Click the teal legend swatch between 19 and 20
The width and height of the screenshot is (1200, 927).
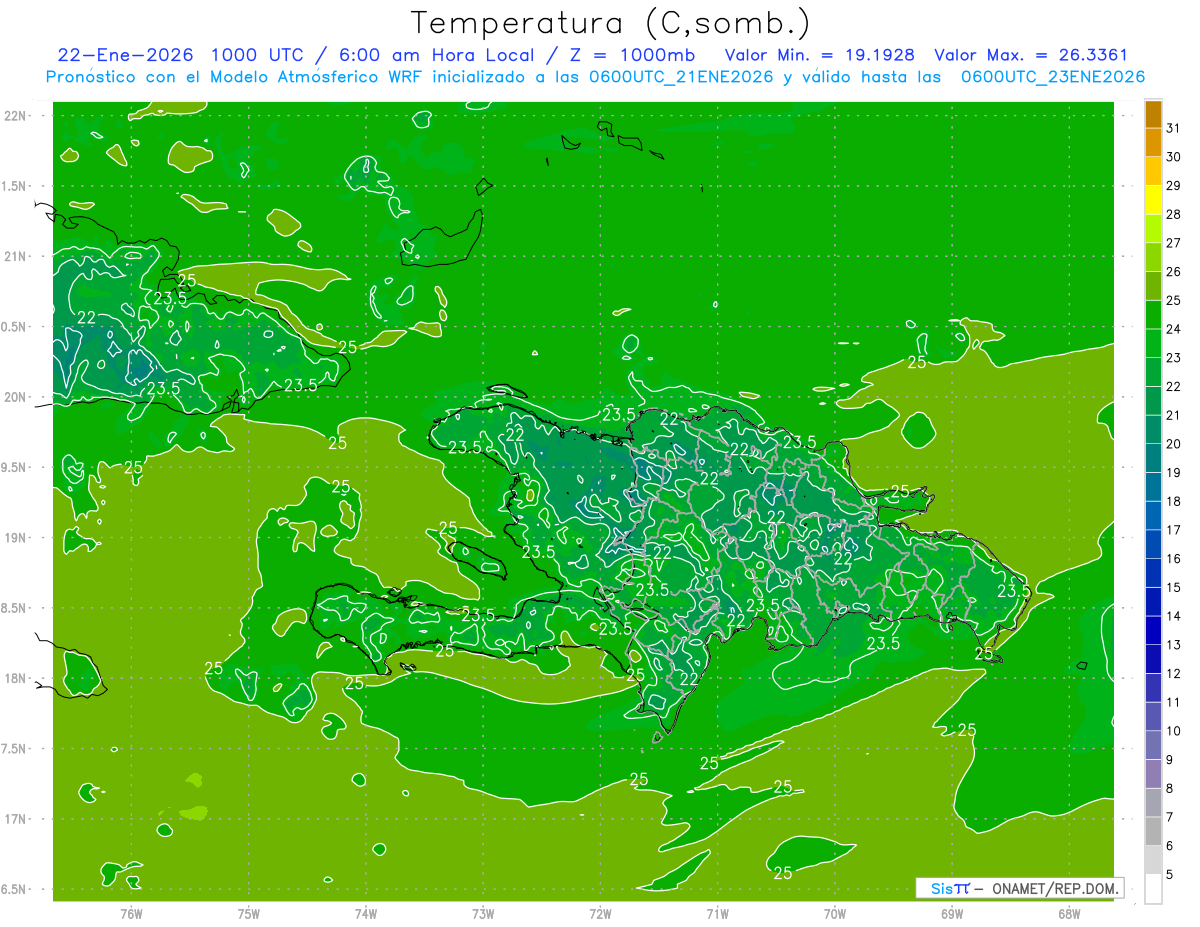(x=1153, y=458)
